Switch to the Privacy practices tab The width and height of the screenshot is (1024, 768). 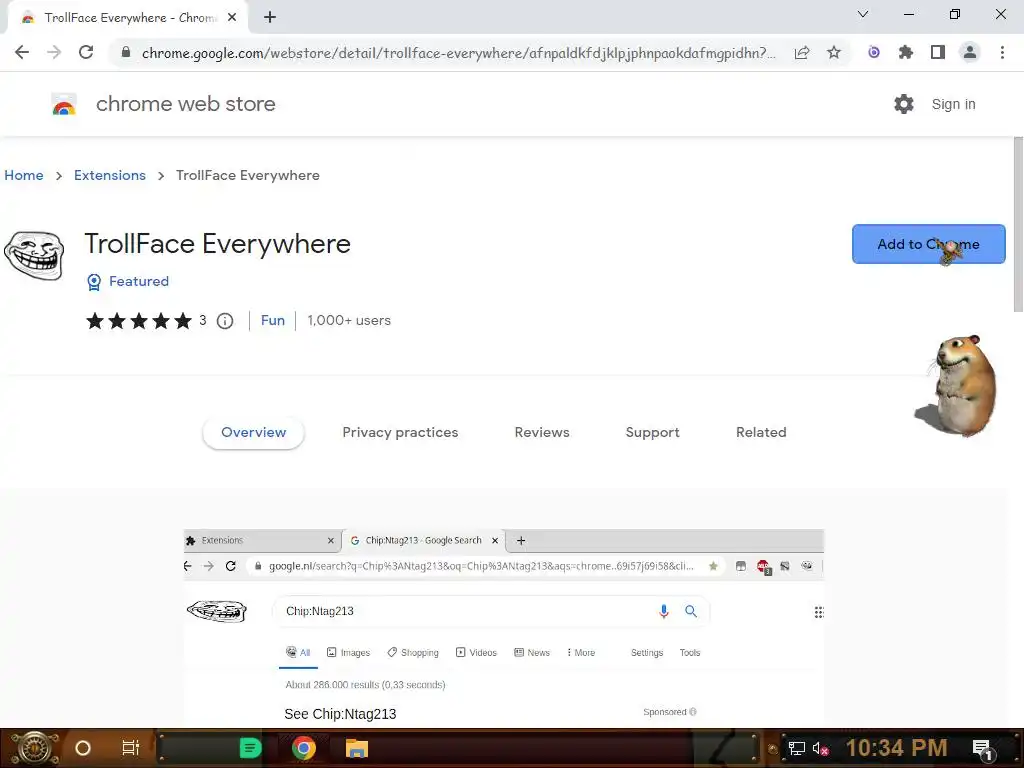[x=400, y=432]
